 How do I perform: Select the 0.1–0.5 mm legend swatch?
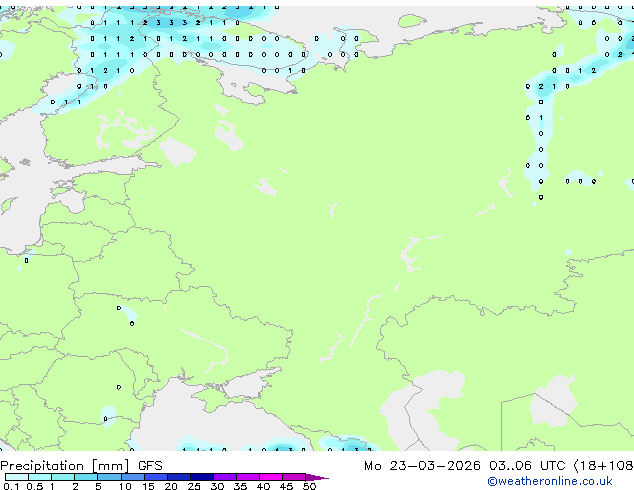[17, 477]
